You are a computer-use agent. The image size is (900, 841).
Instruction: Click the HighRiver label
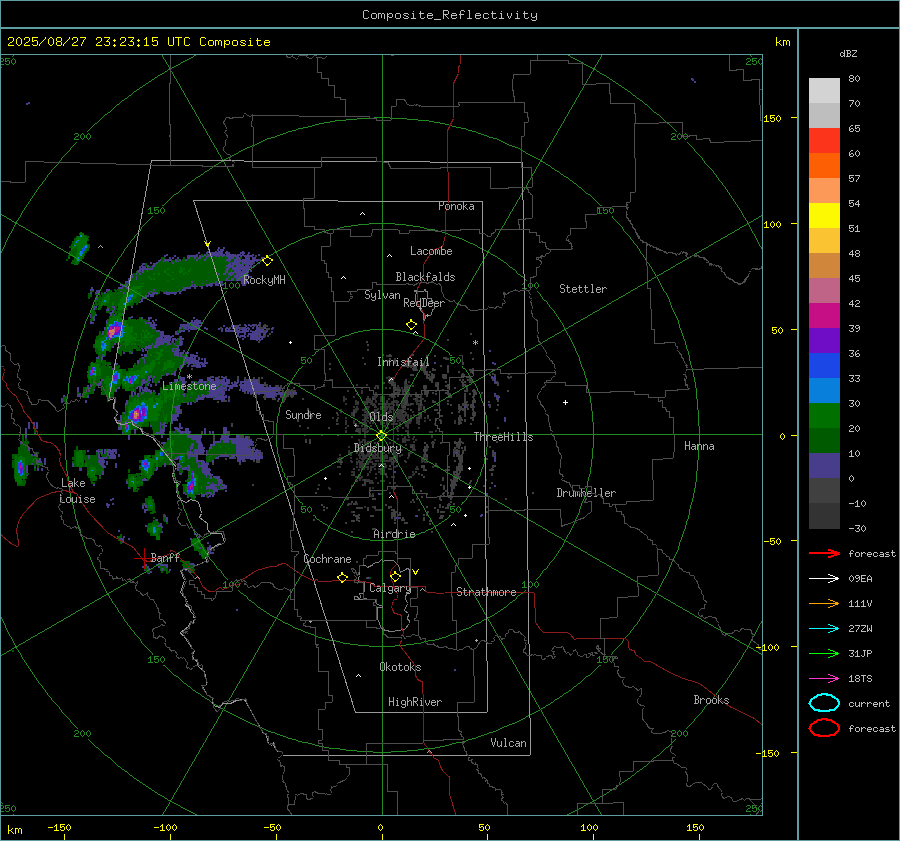(415, 702)
